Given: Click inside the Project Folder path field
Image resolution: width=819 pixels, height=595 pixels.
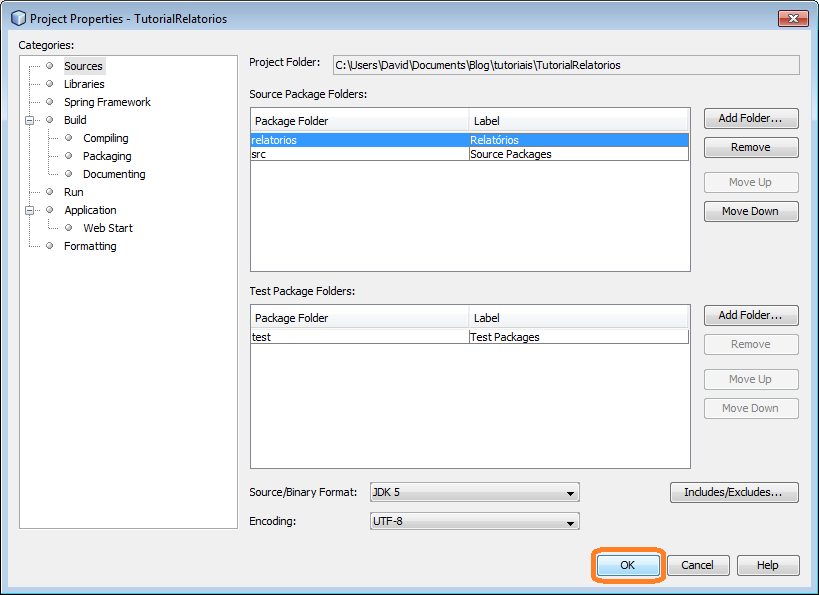Looking at the screenshot, I should point(565,65).
